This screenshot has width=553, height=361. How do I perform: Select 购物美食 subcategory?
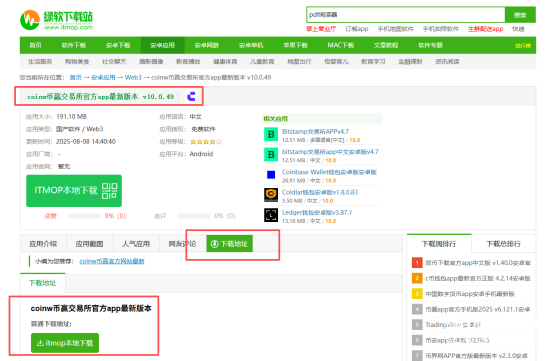tap(77, 61)
